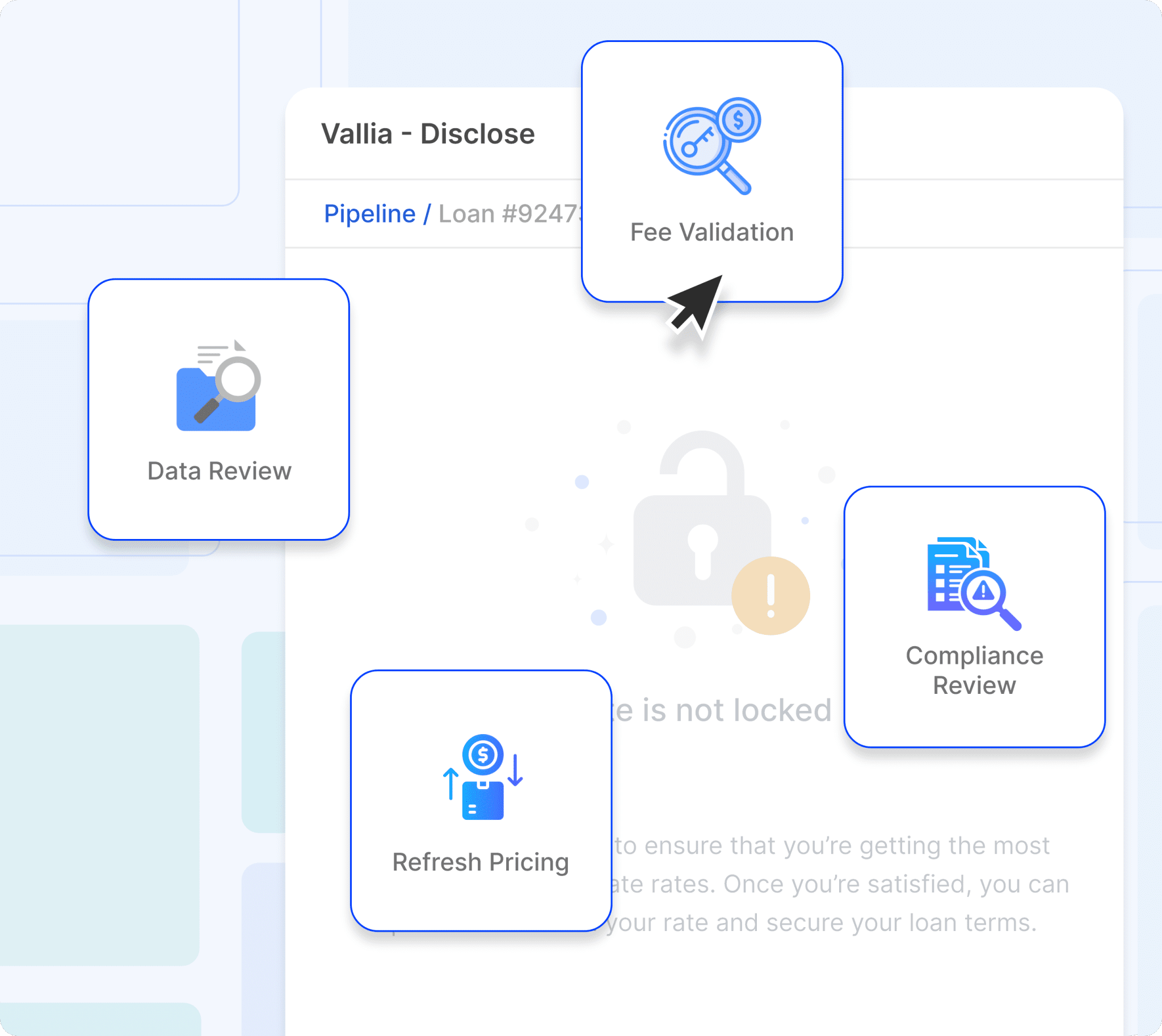
Task: Click the Vallia - Disclose header title
Action: tap(428, 134)
